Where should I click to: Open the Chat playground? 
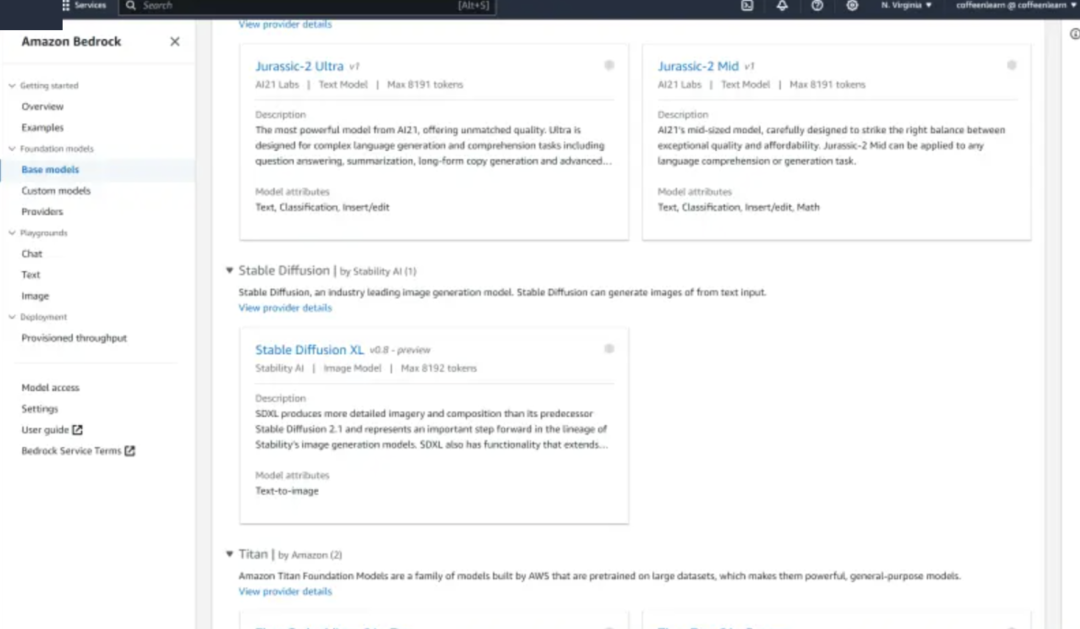point(32,254)
